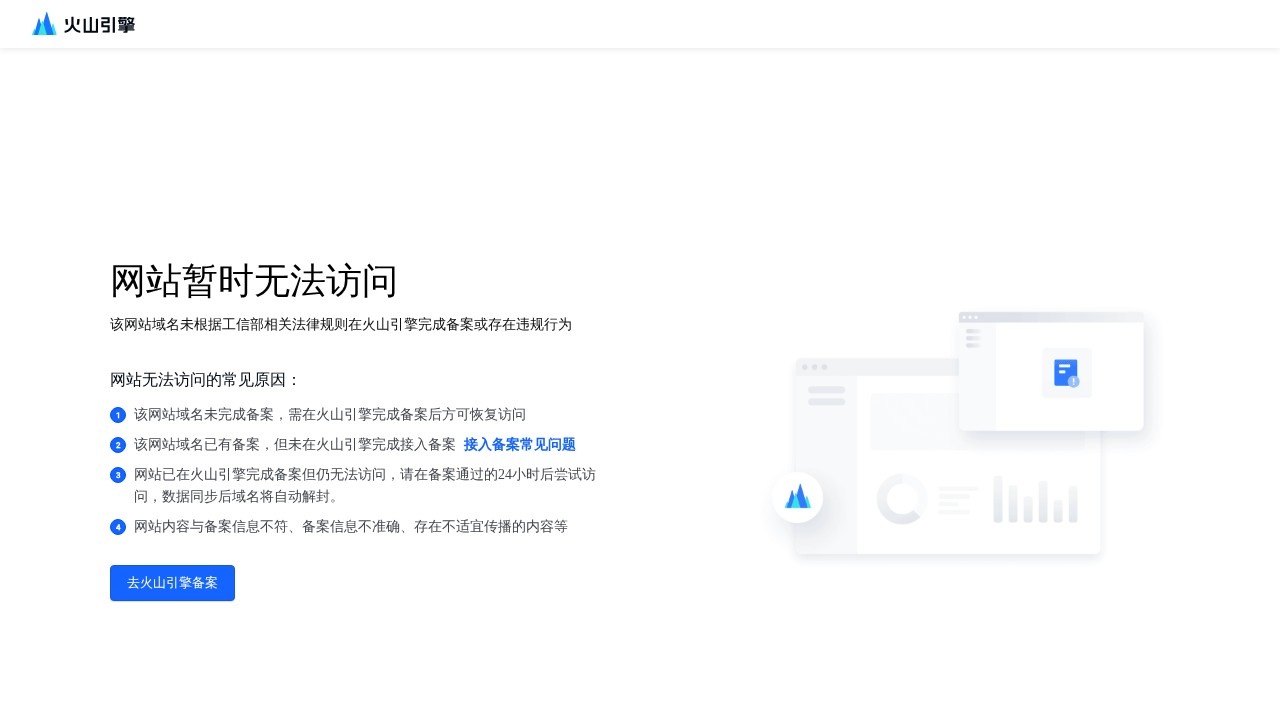Click the numbered bullet 3 icon

118,475
